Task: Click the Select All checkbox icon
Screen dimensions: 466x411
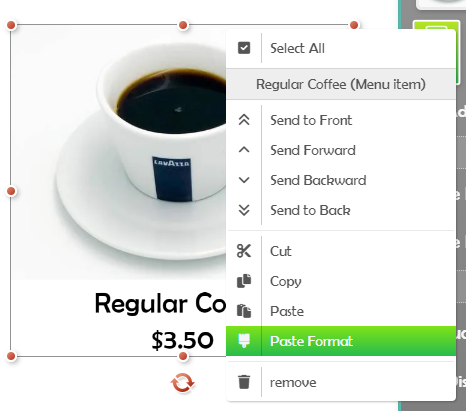Action: pos(244,48)
